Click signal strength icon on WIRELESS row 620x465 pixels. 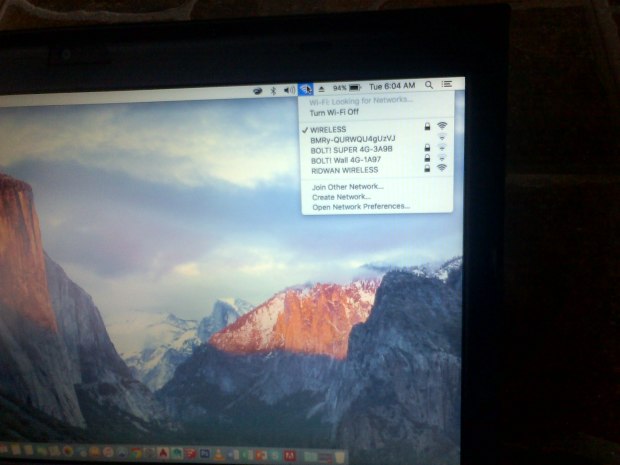click(x=442, y=126)
